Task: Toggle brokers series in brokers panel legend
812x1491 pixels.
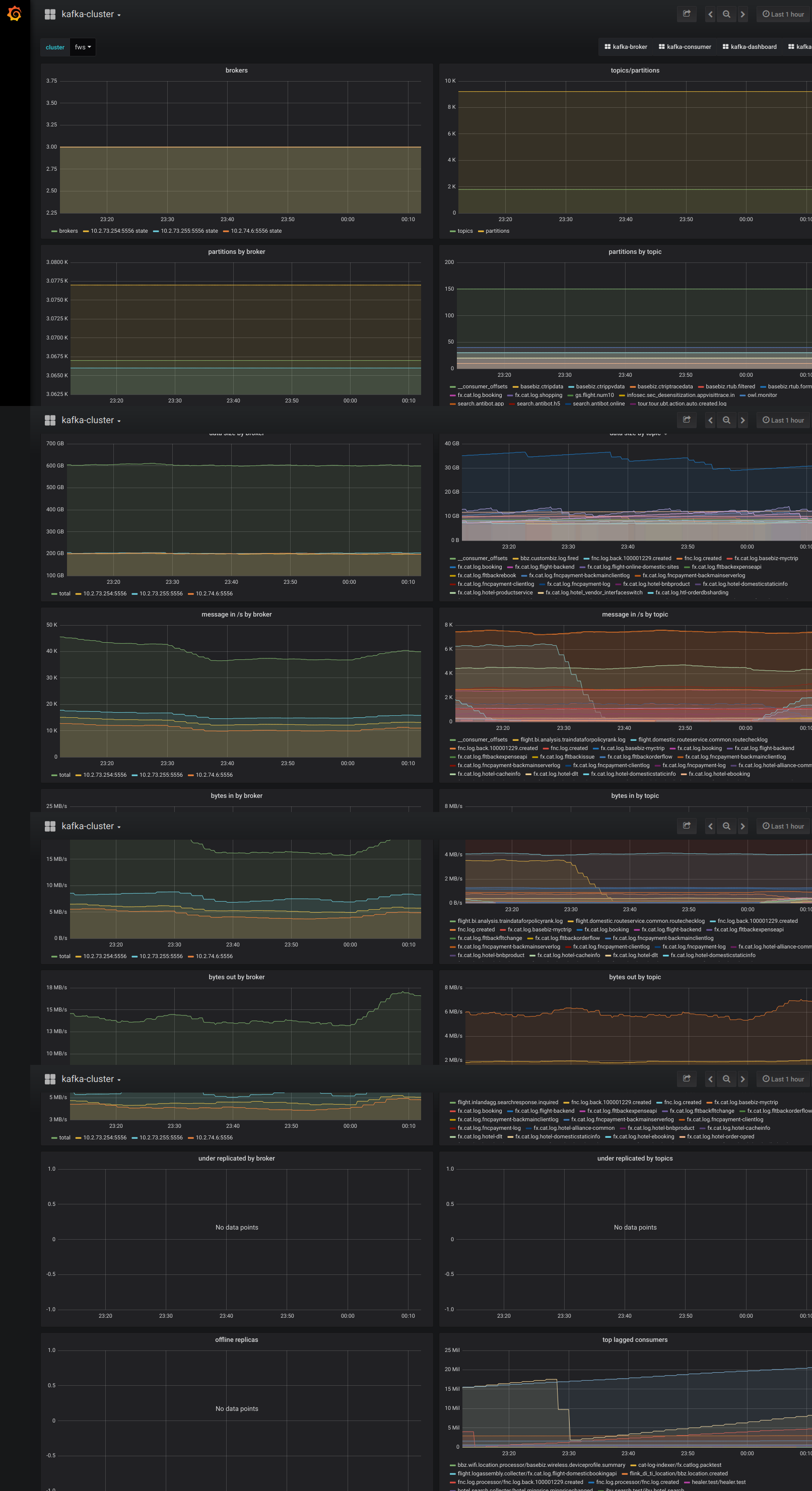Action: (69, 231)
